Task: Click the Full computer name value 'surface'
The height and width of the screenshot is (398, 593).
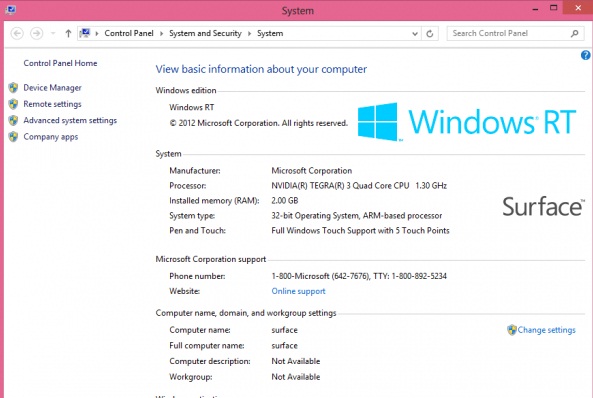Action: pos(284,345)
